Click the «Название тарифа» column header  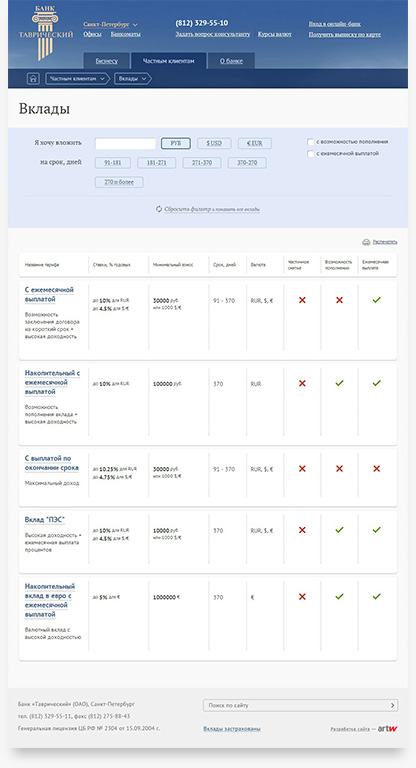42,264
